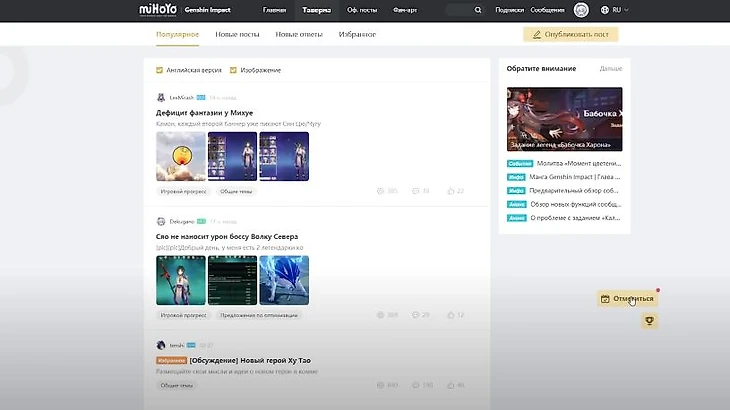
Task: Open wolf boss thumbnail in Сяо post
Action: point(284,280)
